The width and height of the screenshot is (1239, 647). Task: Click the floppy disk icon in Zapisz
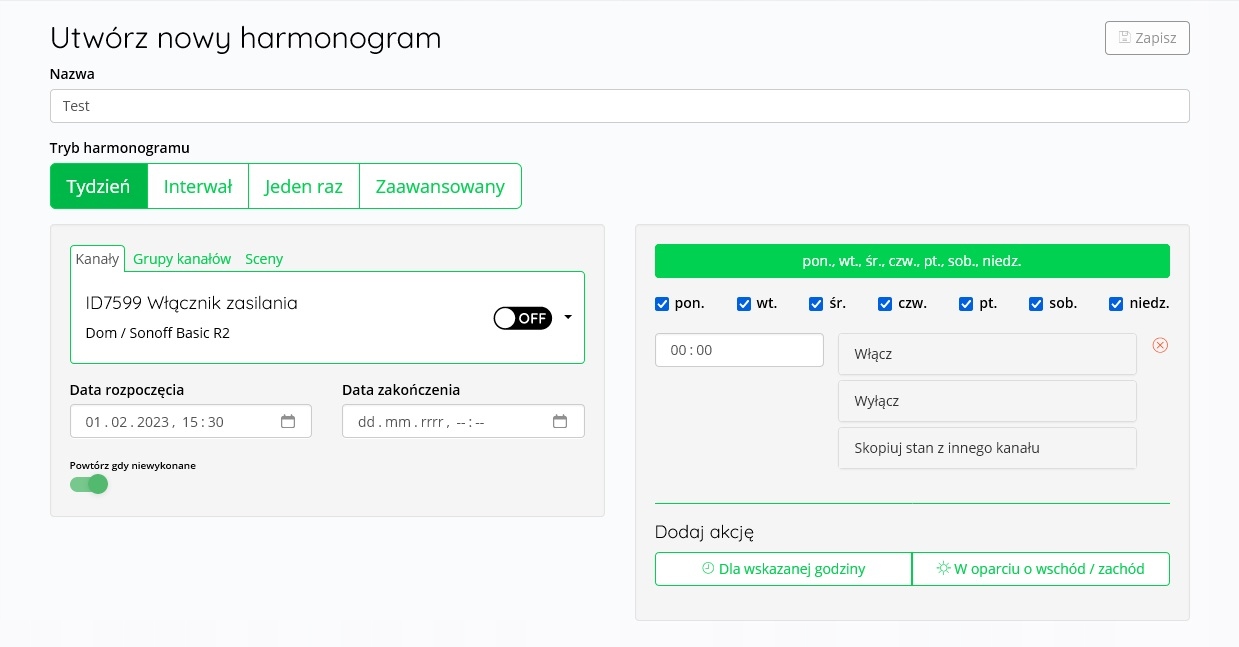click(x=1124, y=38)
